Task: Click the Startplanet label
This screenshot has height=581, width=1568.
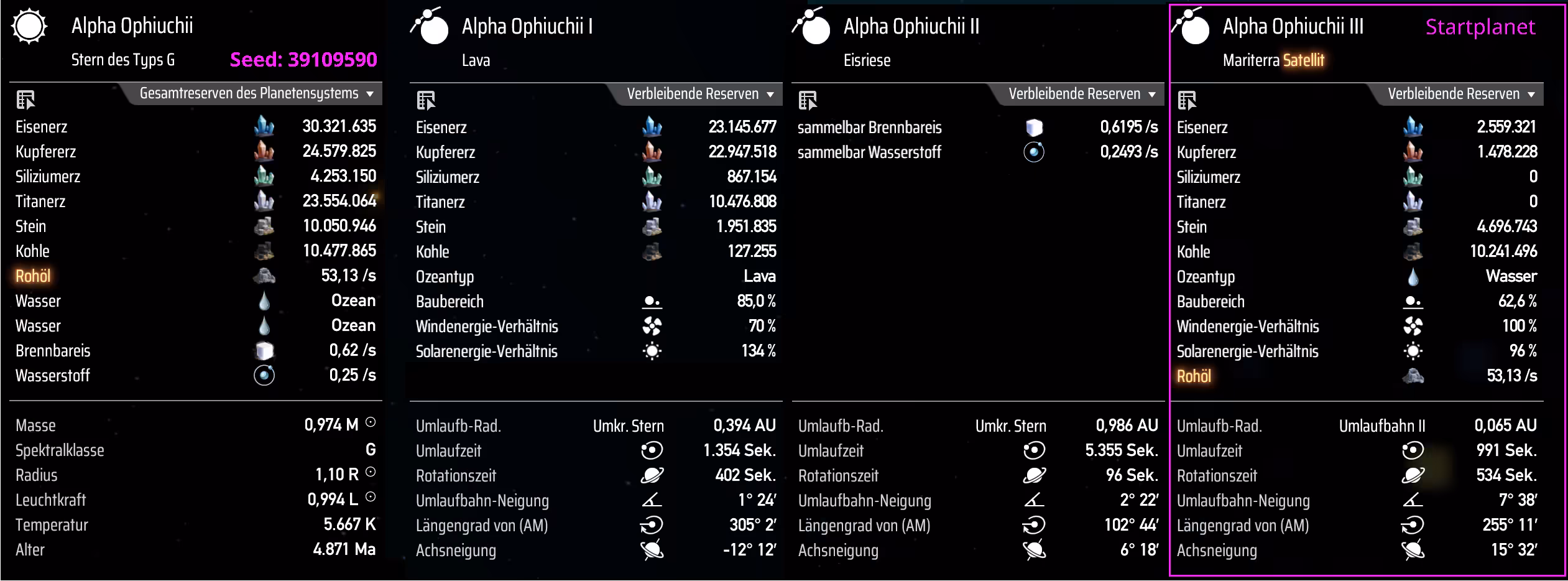Action: (x=1480, y=27)
